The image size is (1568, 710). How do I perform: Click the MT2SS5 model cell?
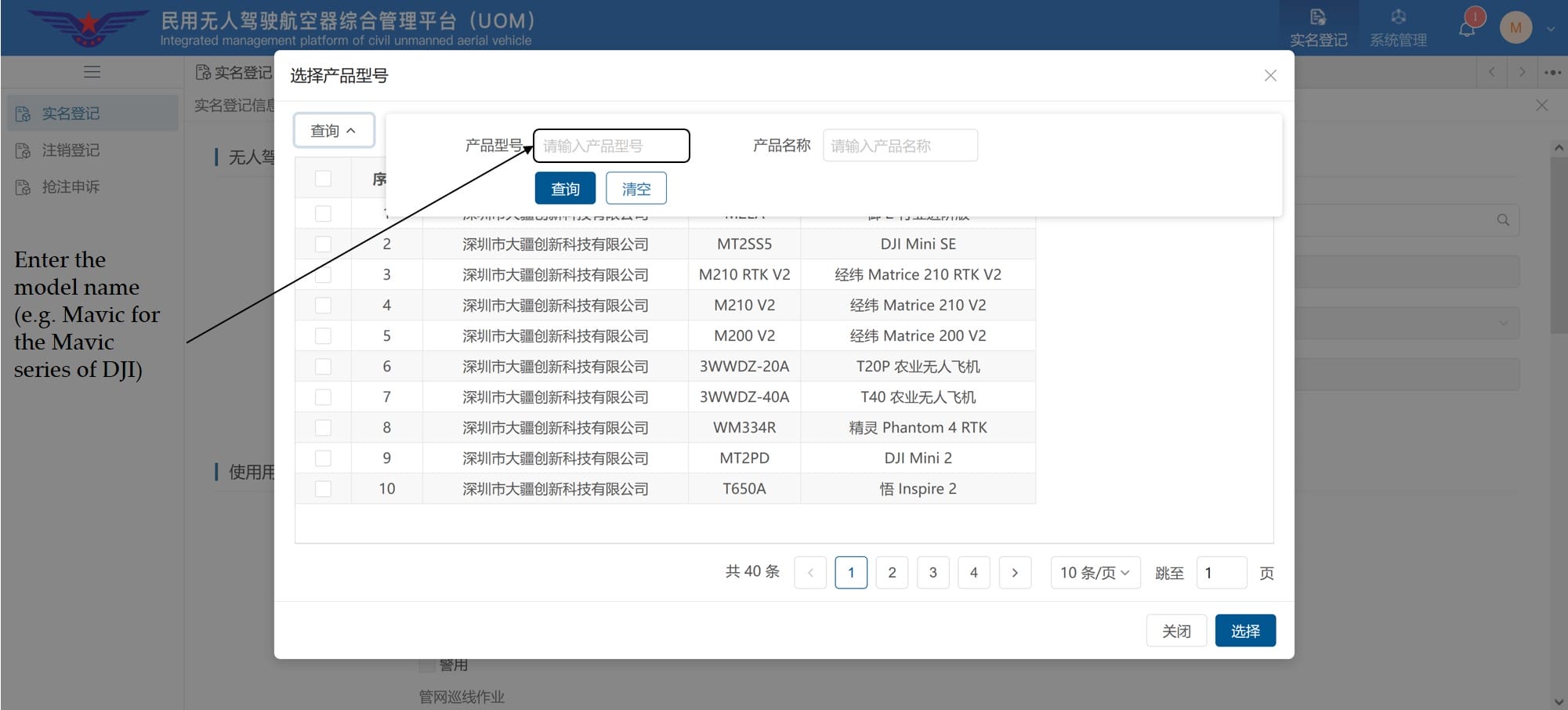pyautogui.click(x=744, y=245)
